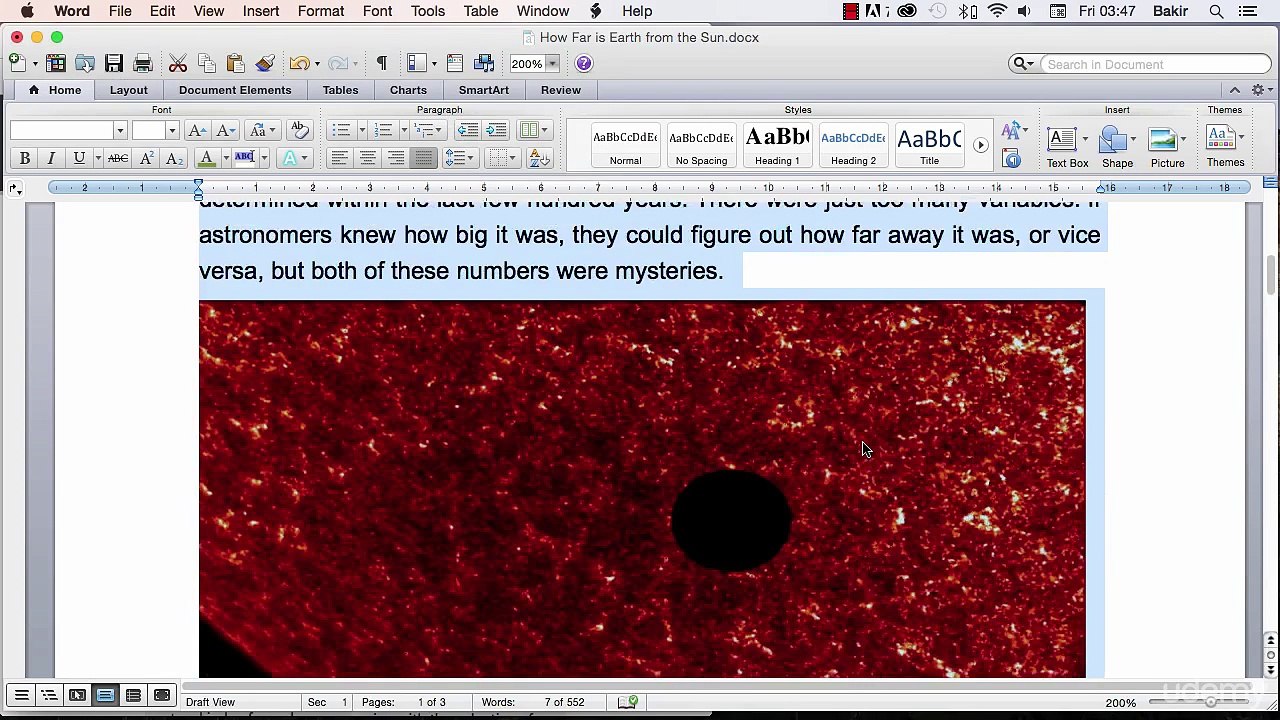Open the Review ribbon tab
This screenshot has height=720, width=1280.
561,90
